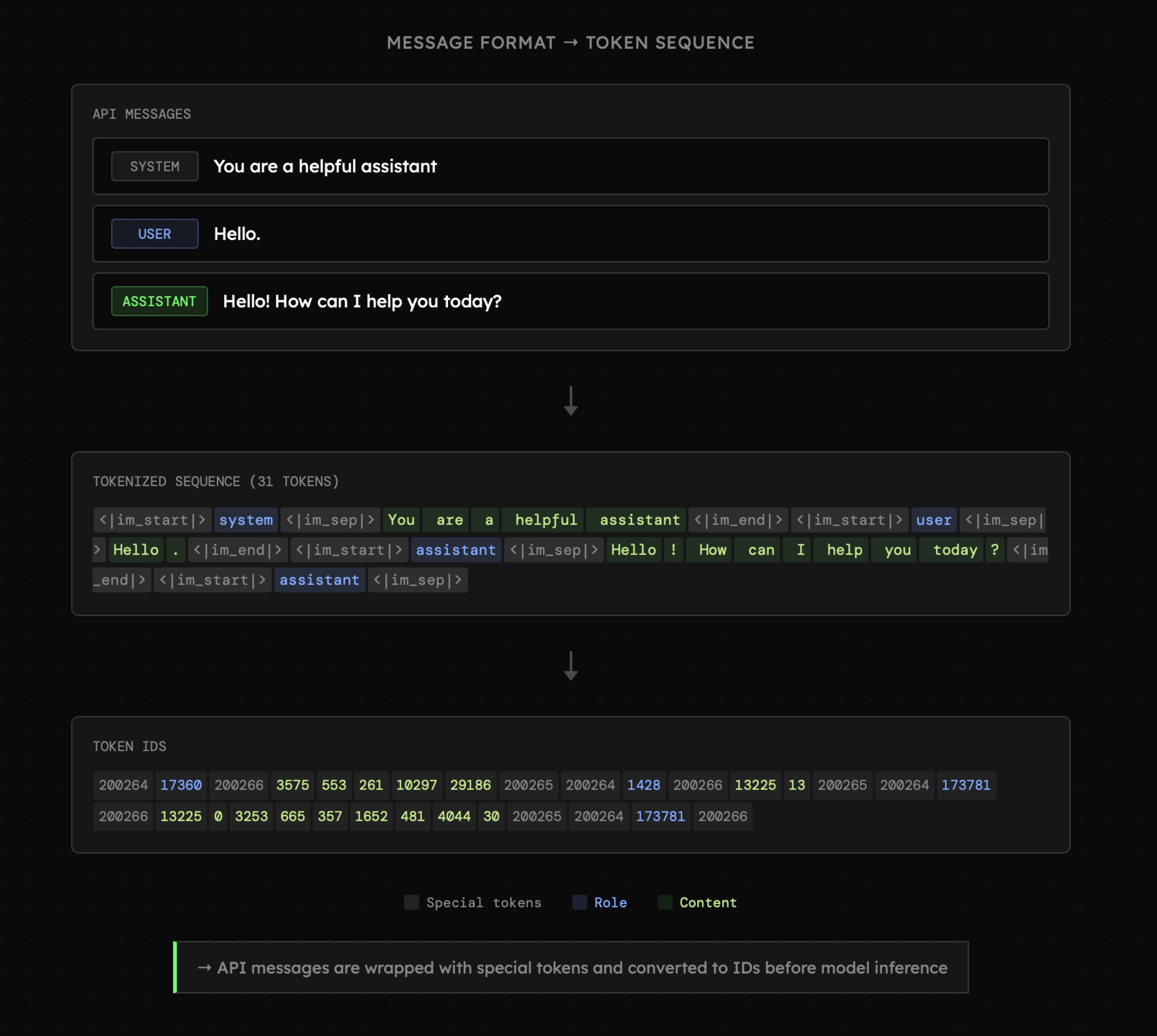Click the Role legend color swatch
This screenshot has height=1036, width=1157.
[x=579, y=902]
